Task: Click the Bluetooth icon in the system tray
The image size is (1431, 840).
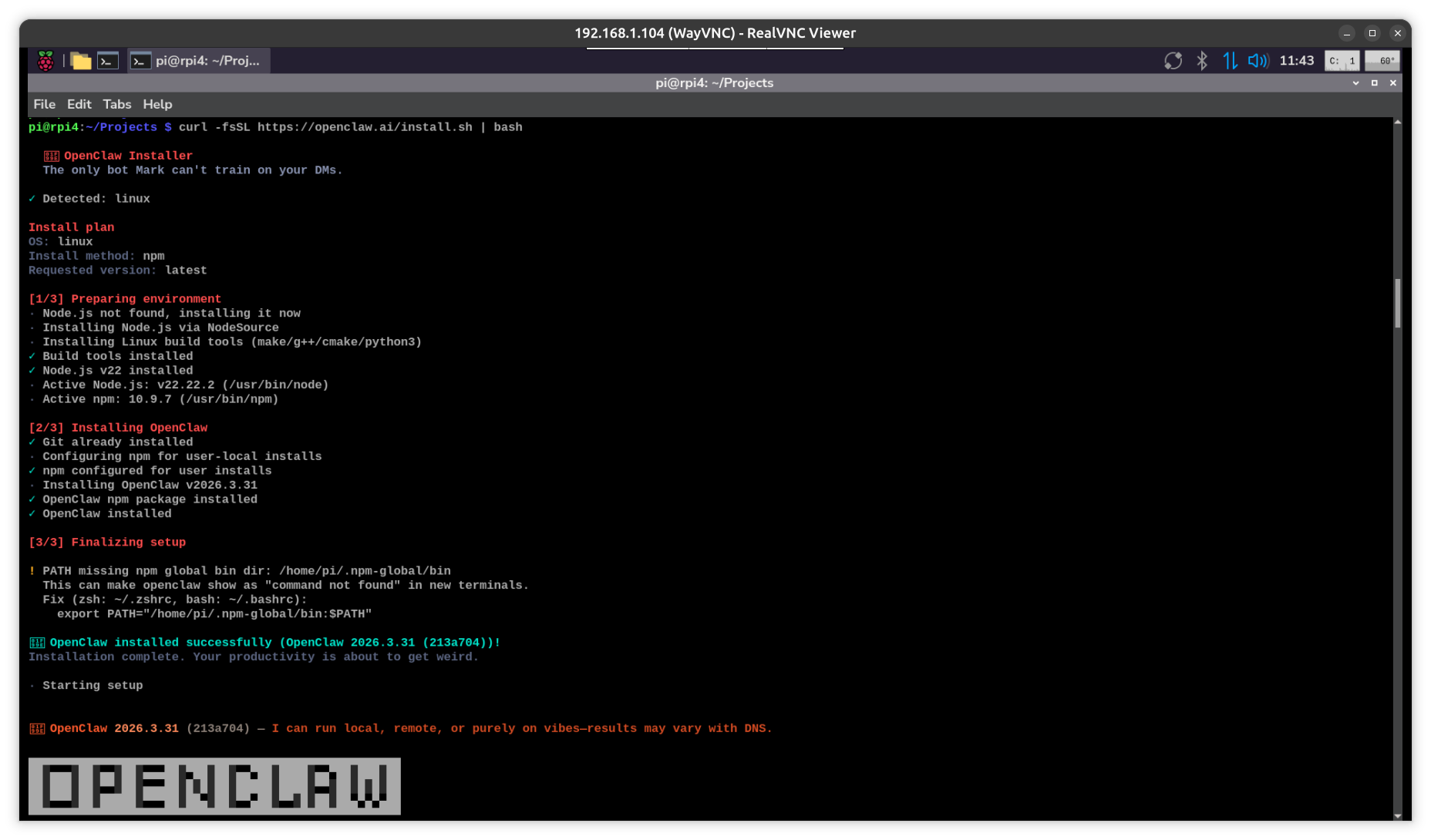Action: 1202,61
